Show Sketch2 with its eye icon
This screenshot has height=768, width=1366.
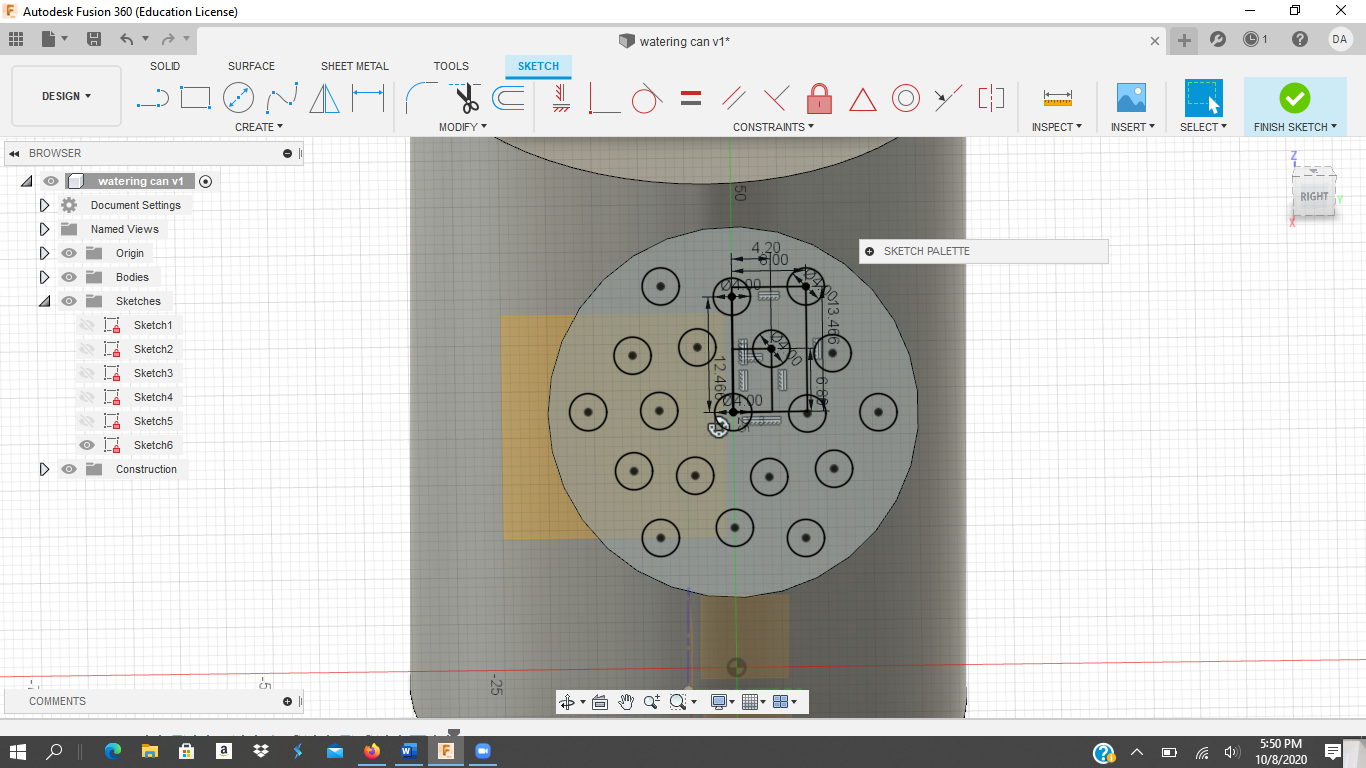[87, 349]
